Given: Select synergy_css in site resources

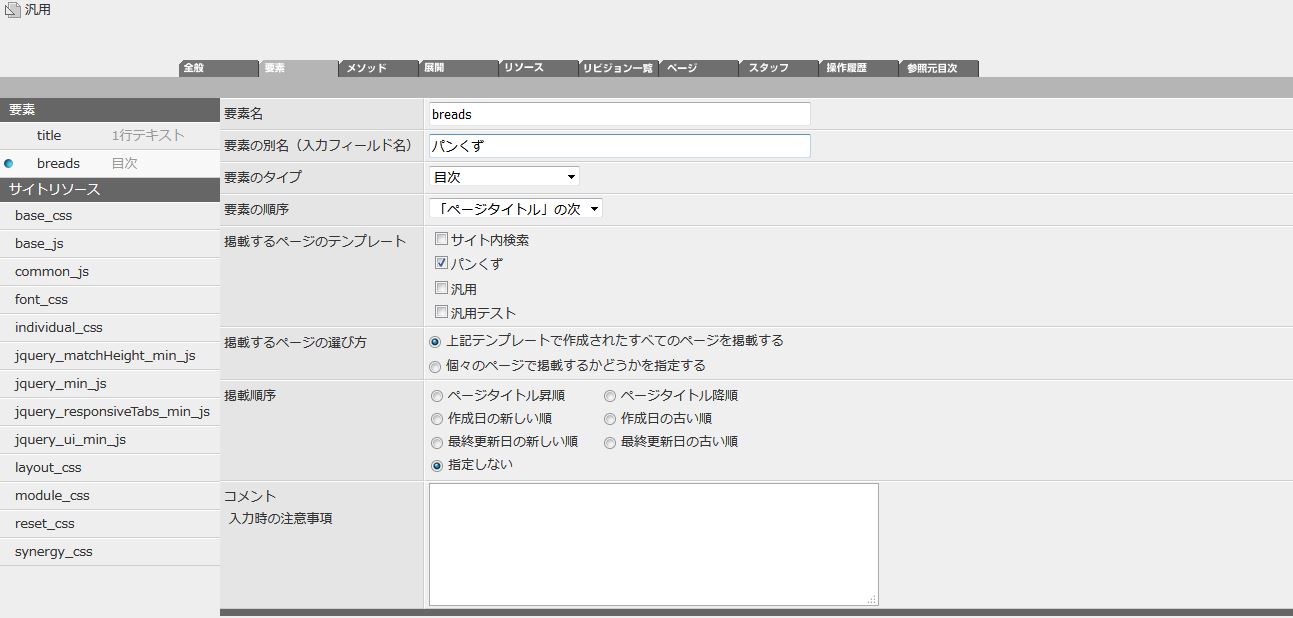Looking at the screenshot, I should click(54, 551).
